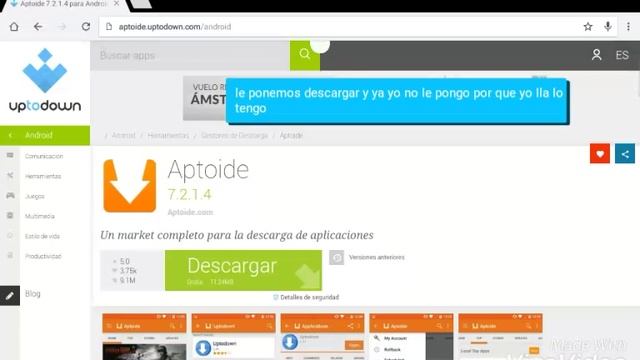The image size is (640, 360).
Task: Open the Aptoide.com developer link
Action: click(190, 212)
